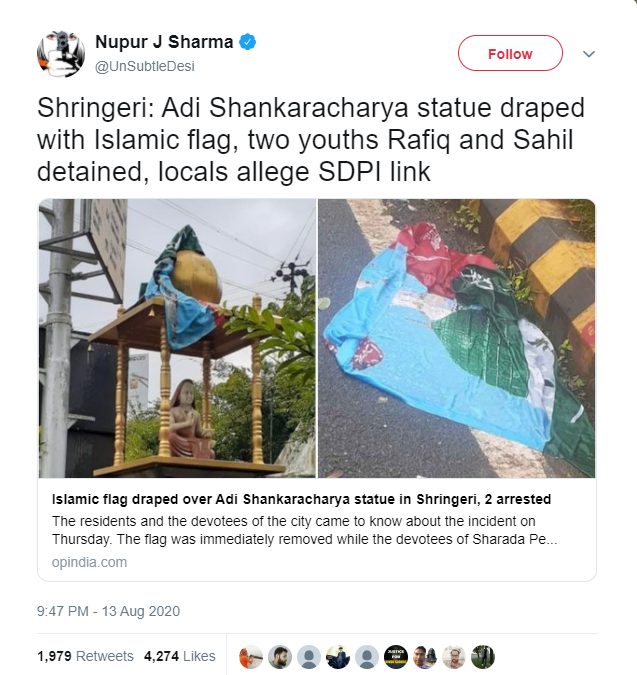Screen dimensions: 637x675
Task: Follow the @UnSubtleDesi account
Action: tap(510, 53)
